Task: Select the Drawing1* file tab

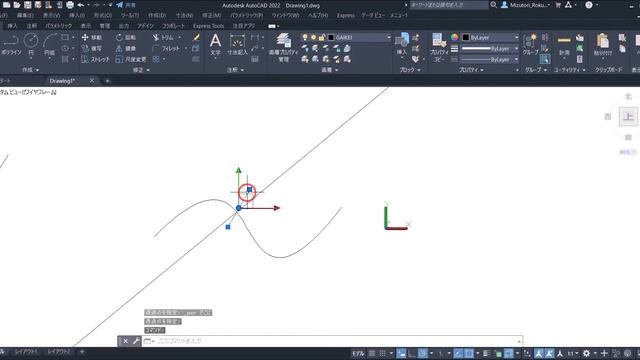Action: point(62,81)
